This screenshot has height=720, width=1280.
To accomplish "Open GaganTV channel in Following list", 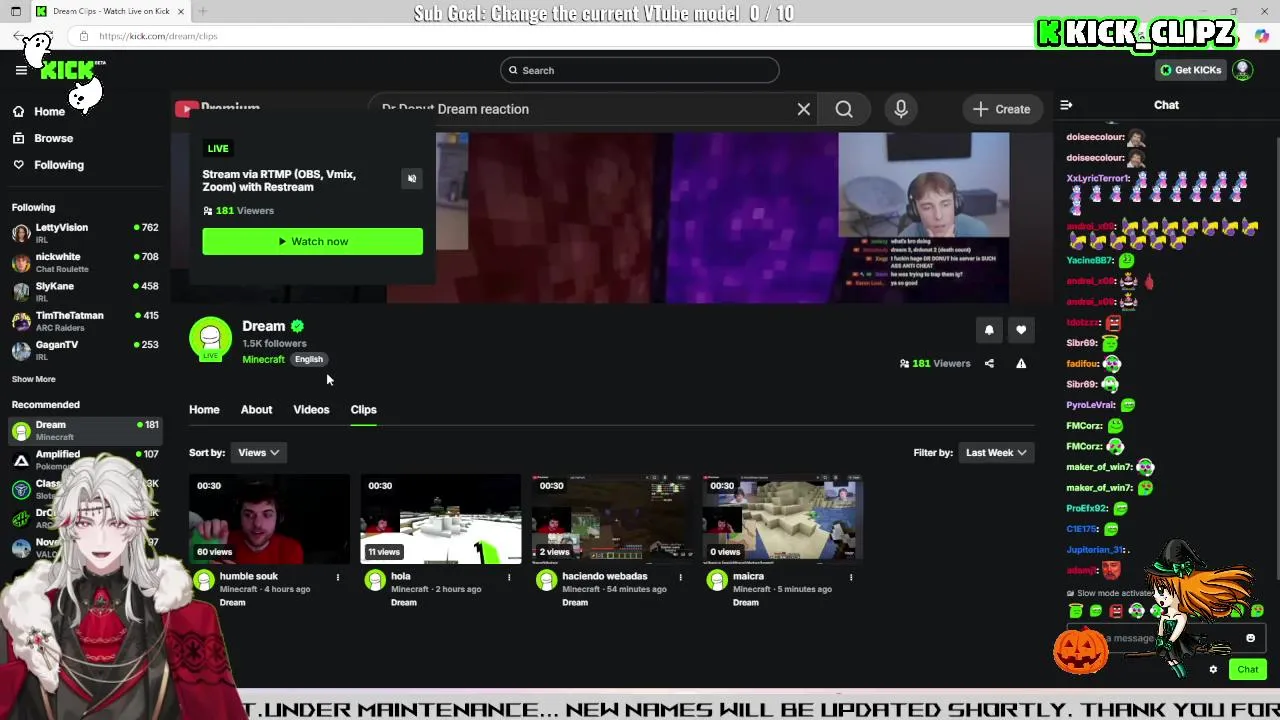I will coord(85,350).
